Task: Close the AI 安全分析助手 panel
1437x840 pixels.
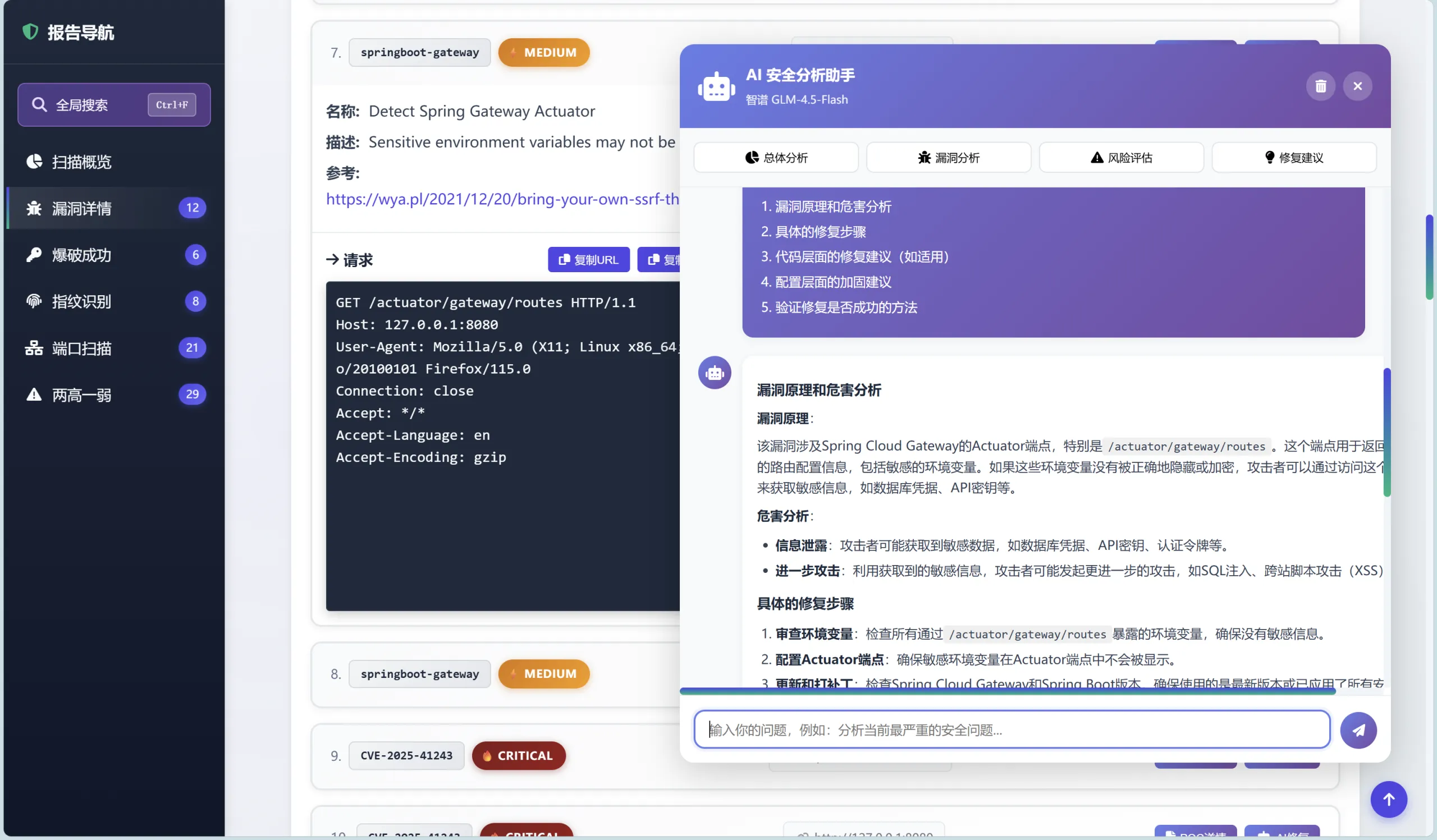Action: (x=1358, y=86)
